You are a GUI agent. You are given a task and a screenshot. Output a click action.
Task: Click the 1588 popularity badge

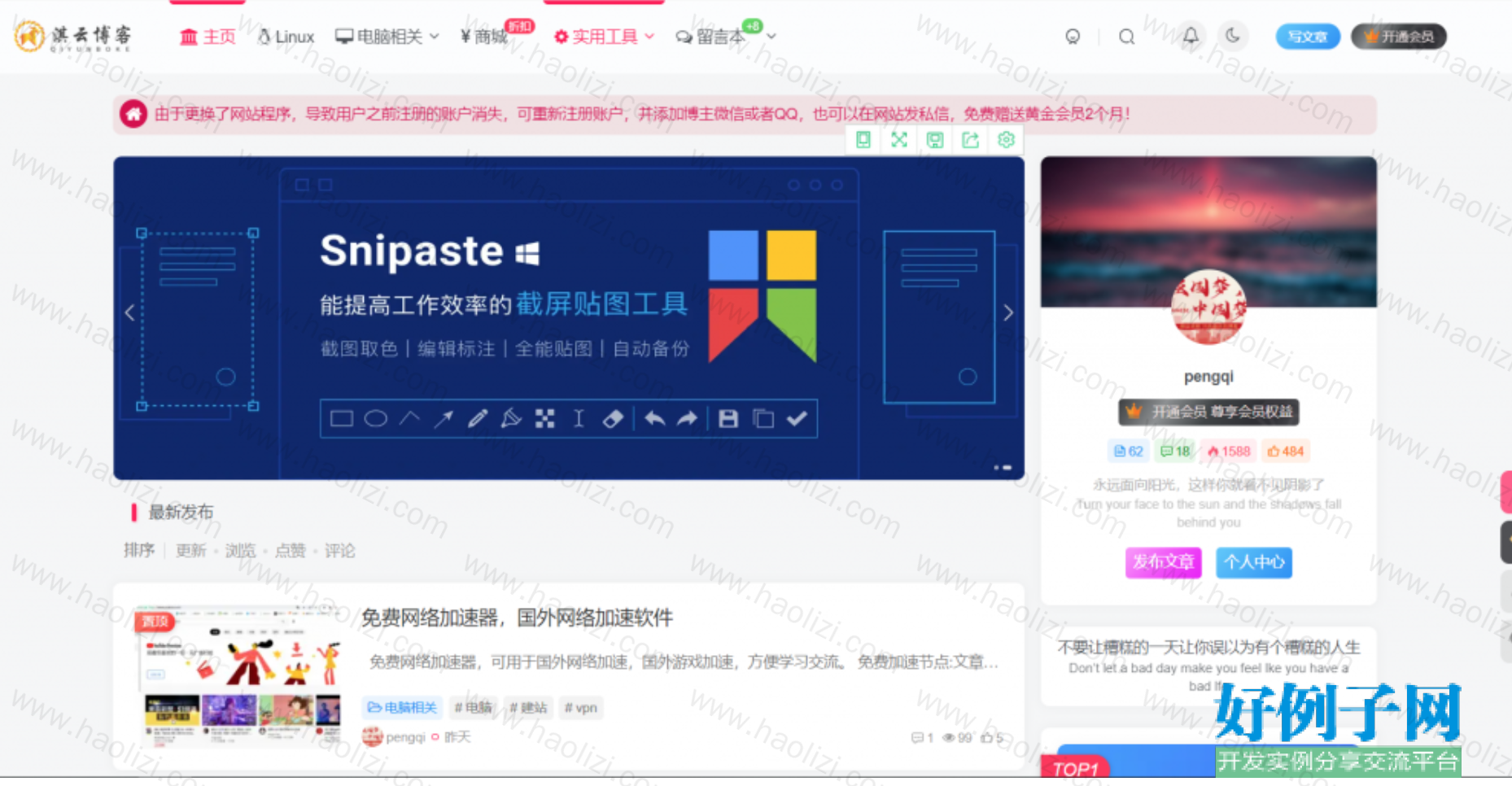tap(1229, 452)
